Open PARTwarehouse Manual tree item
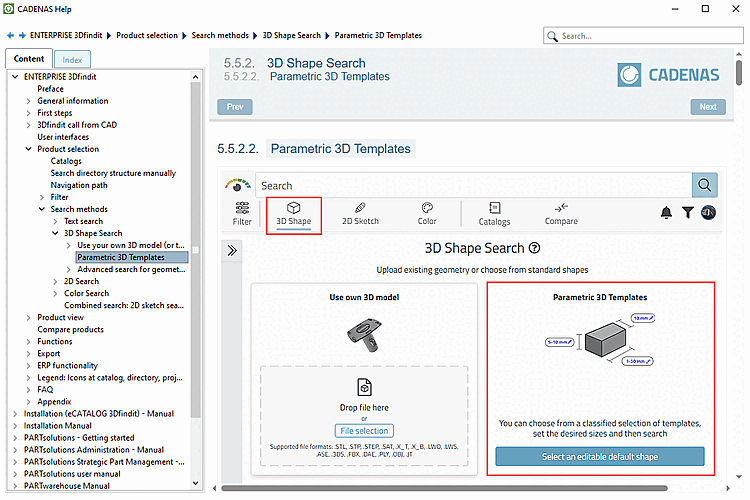Image resolution: width=750 pixels, height=500 pixels. coord(67,486)
